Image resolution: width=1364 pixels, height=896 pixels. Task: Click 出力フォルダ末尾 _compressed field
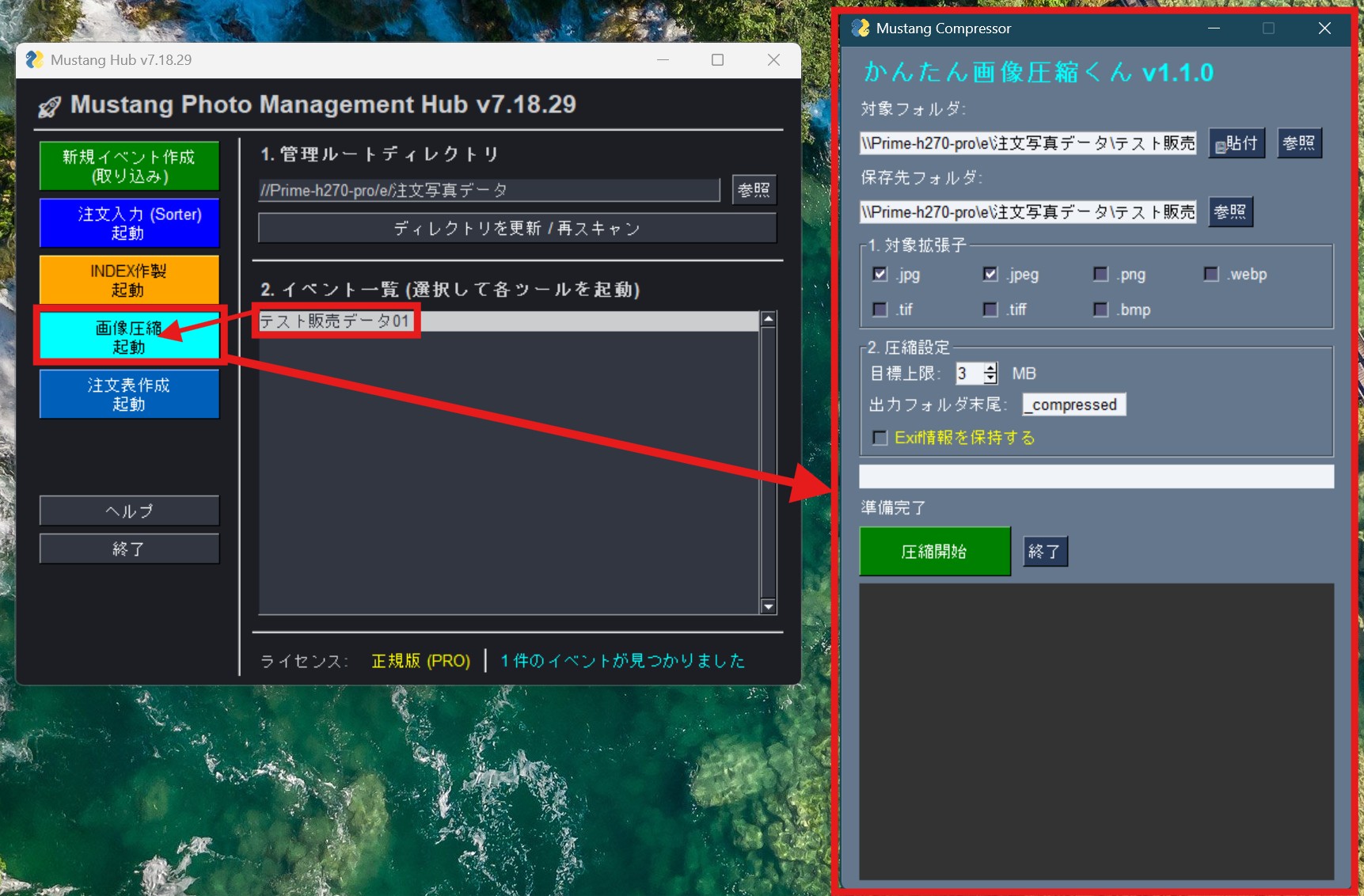click(1074, 404)
